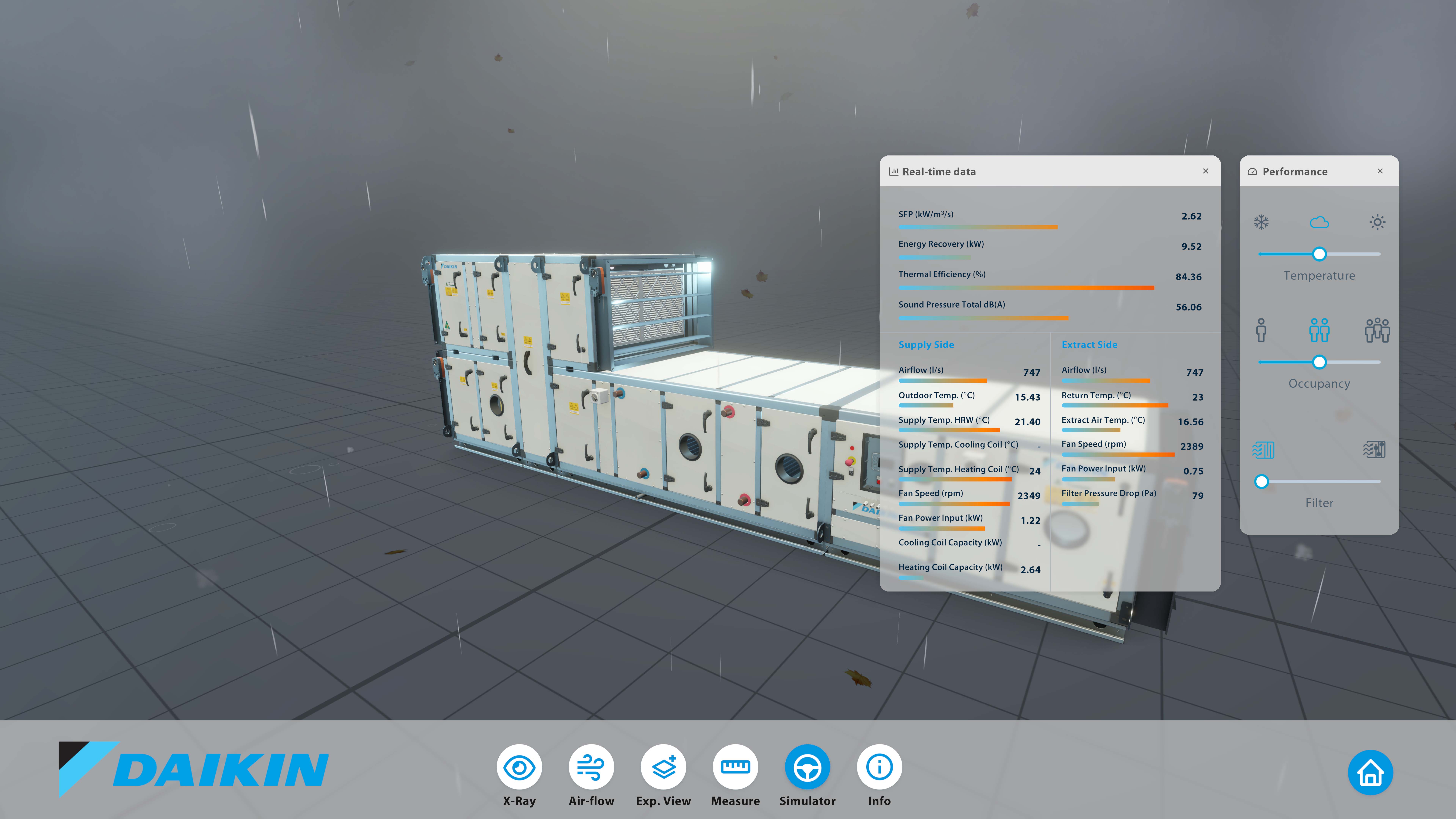Screen dimensions: 1456x819
Task: Select the sunny summer weather icon
Action: click(x=1378, y=222)
